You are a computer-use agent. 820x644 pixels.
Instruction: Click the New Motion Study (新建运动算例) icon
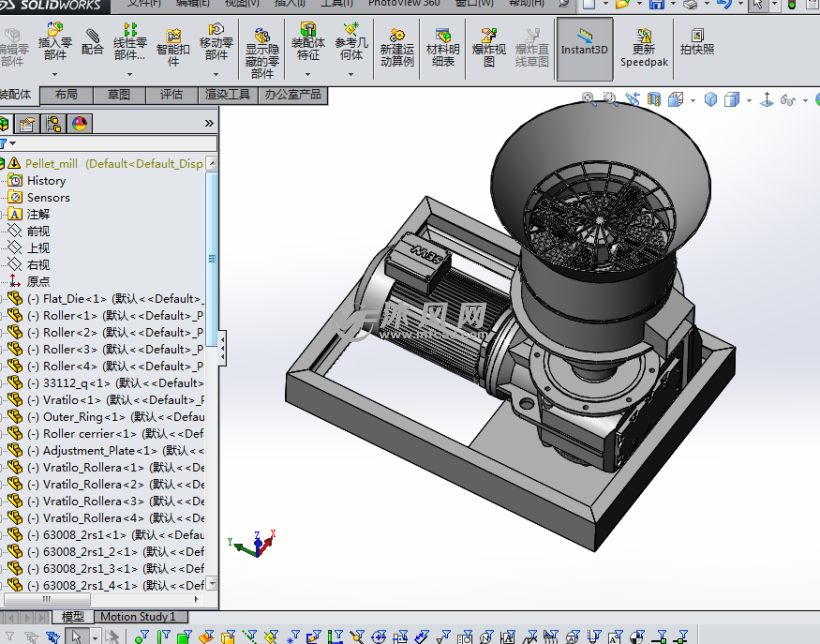pyautogui.click(x=397, y=46)
